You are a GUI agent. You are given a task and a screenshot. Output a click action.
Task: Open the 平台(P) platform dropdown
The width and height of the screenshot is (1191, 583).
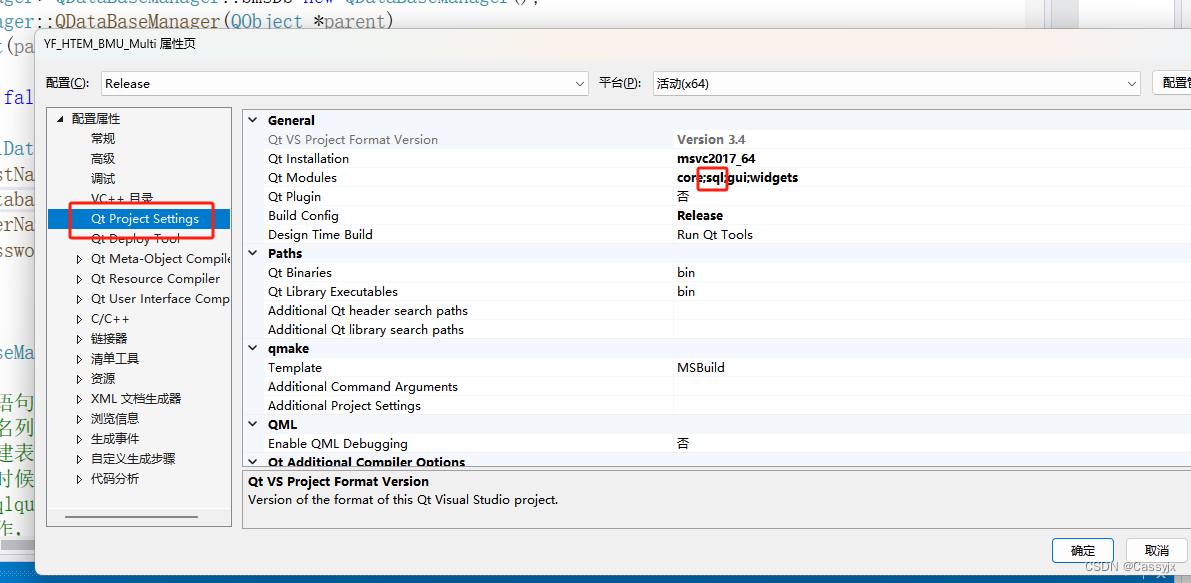point(1131,83)
